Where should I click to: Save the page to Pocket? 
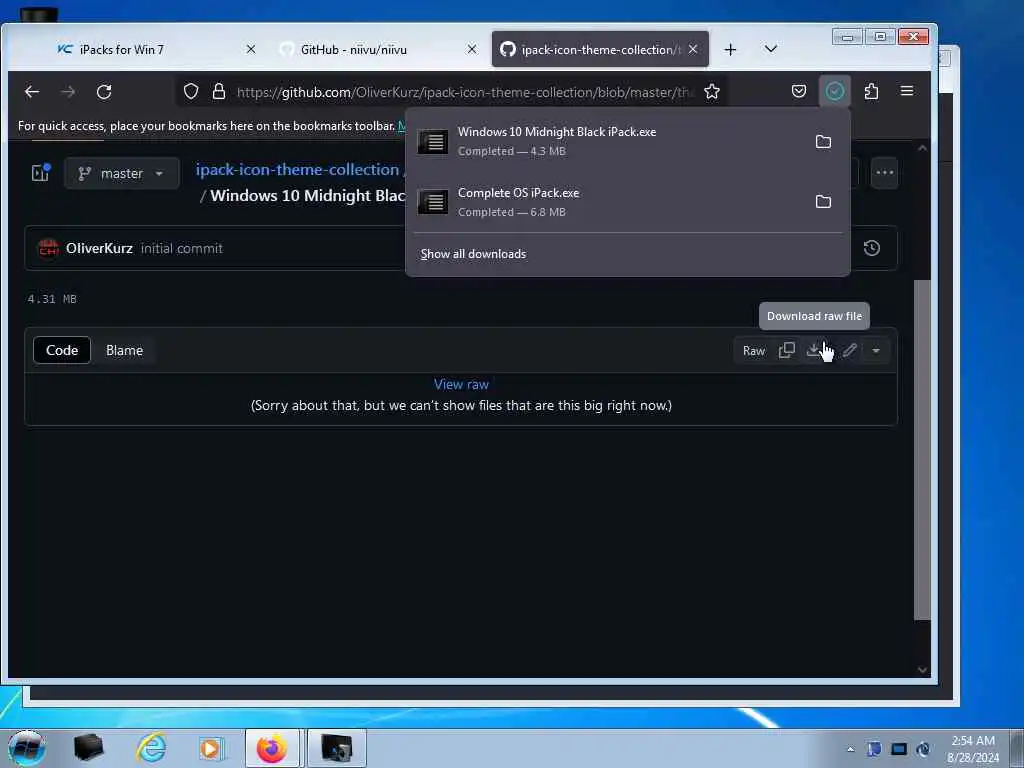click(799, 91)
